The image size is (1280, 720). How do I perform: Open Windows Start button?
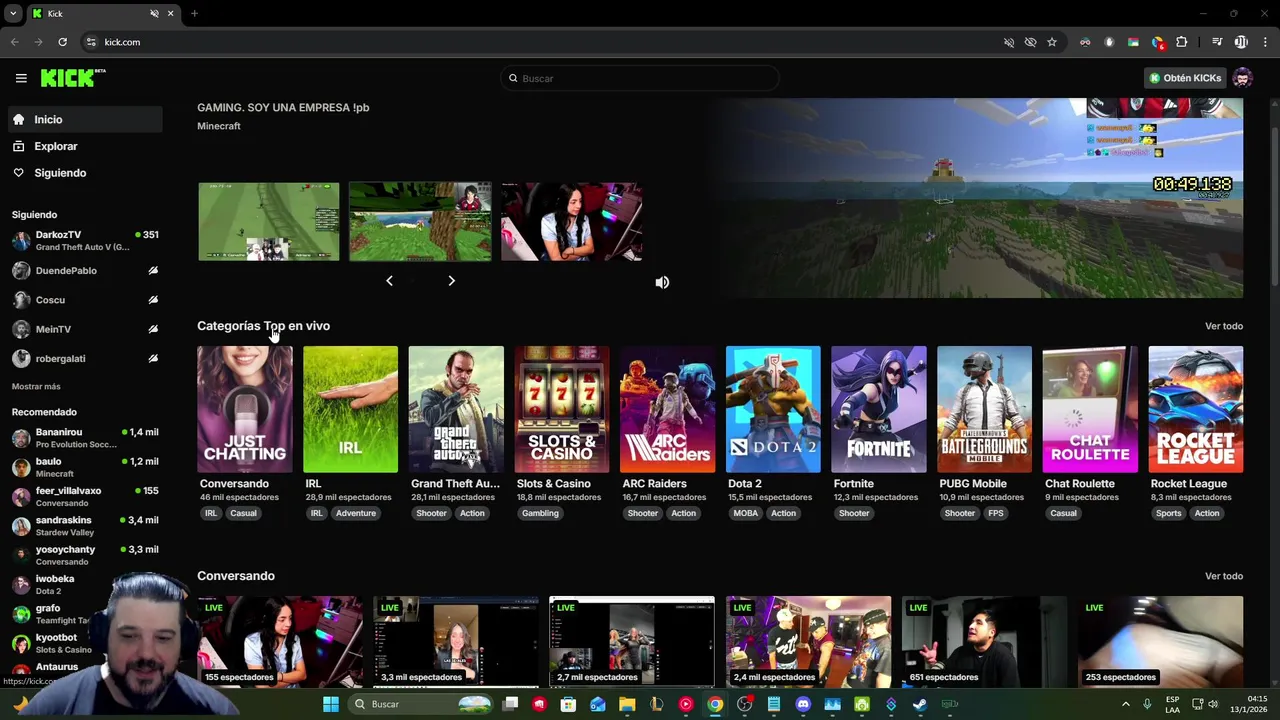pos(331,704)
